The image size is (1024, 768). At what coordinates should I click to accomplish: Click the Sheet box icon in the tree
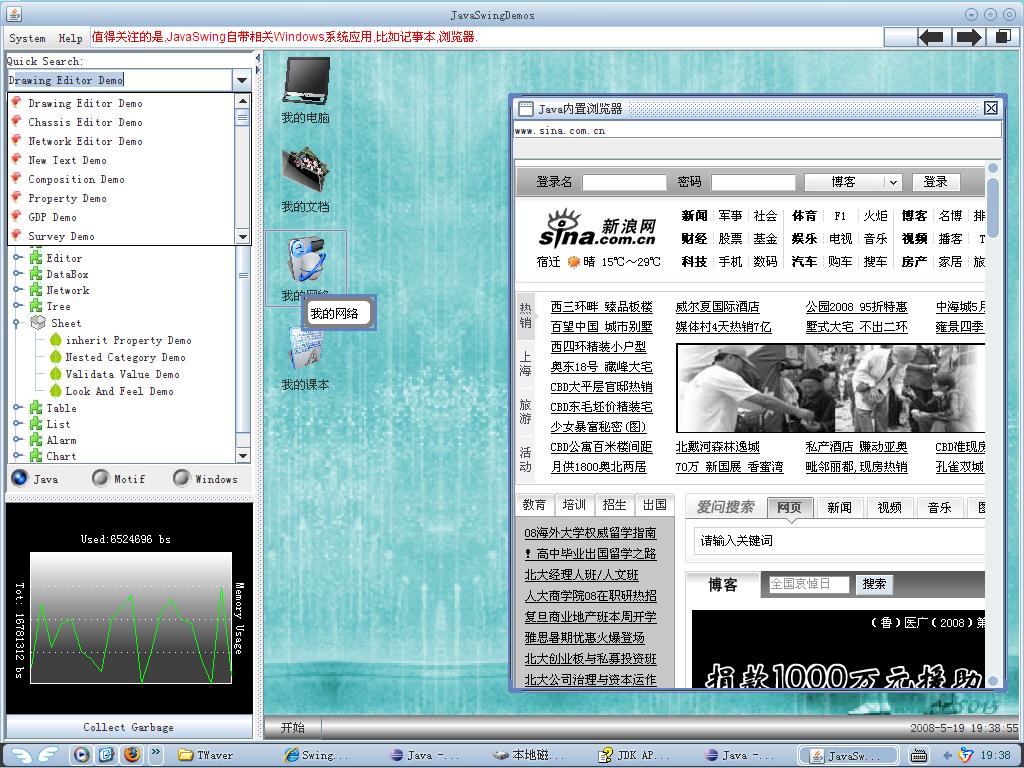point(39,323)
